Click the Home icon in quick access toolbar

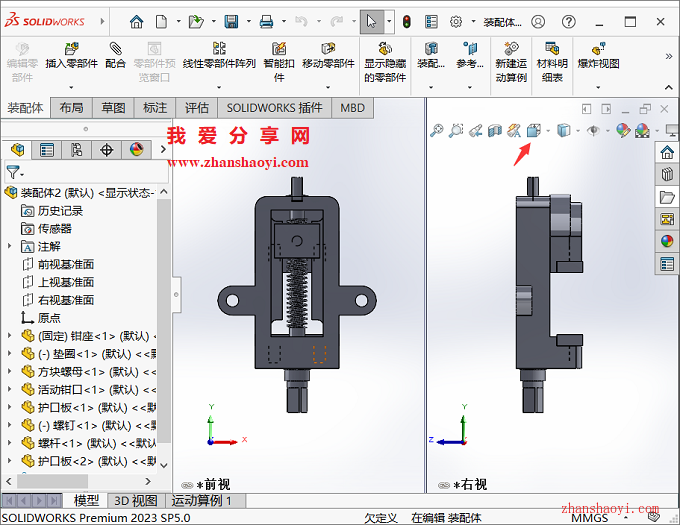click(x=137, y=21)
